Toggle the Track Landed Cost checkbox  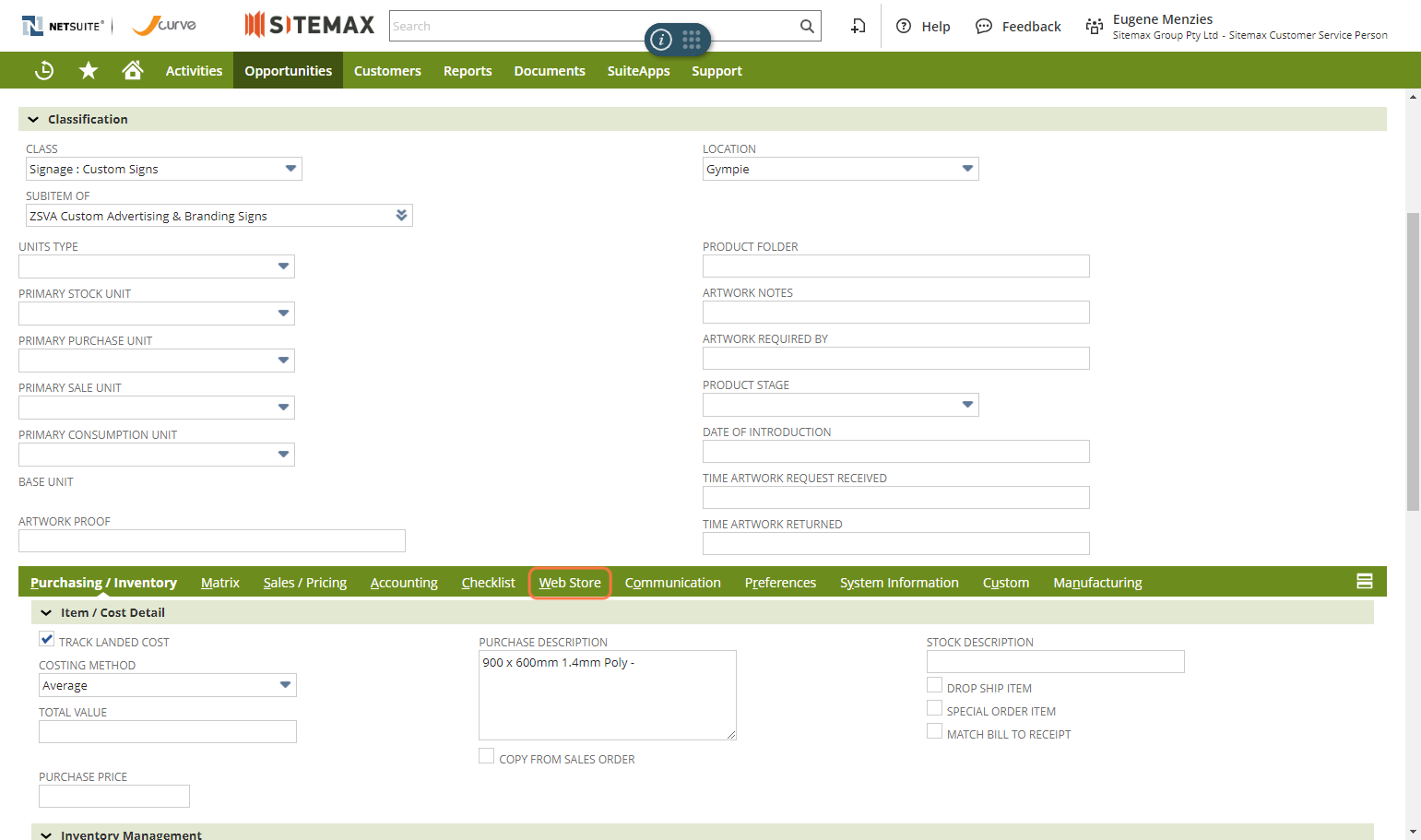pos(47,639)
